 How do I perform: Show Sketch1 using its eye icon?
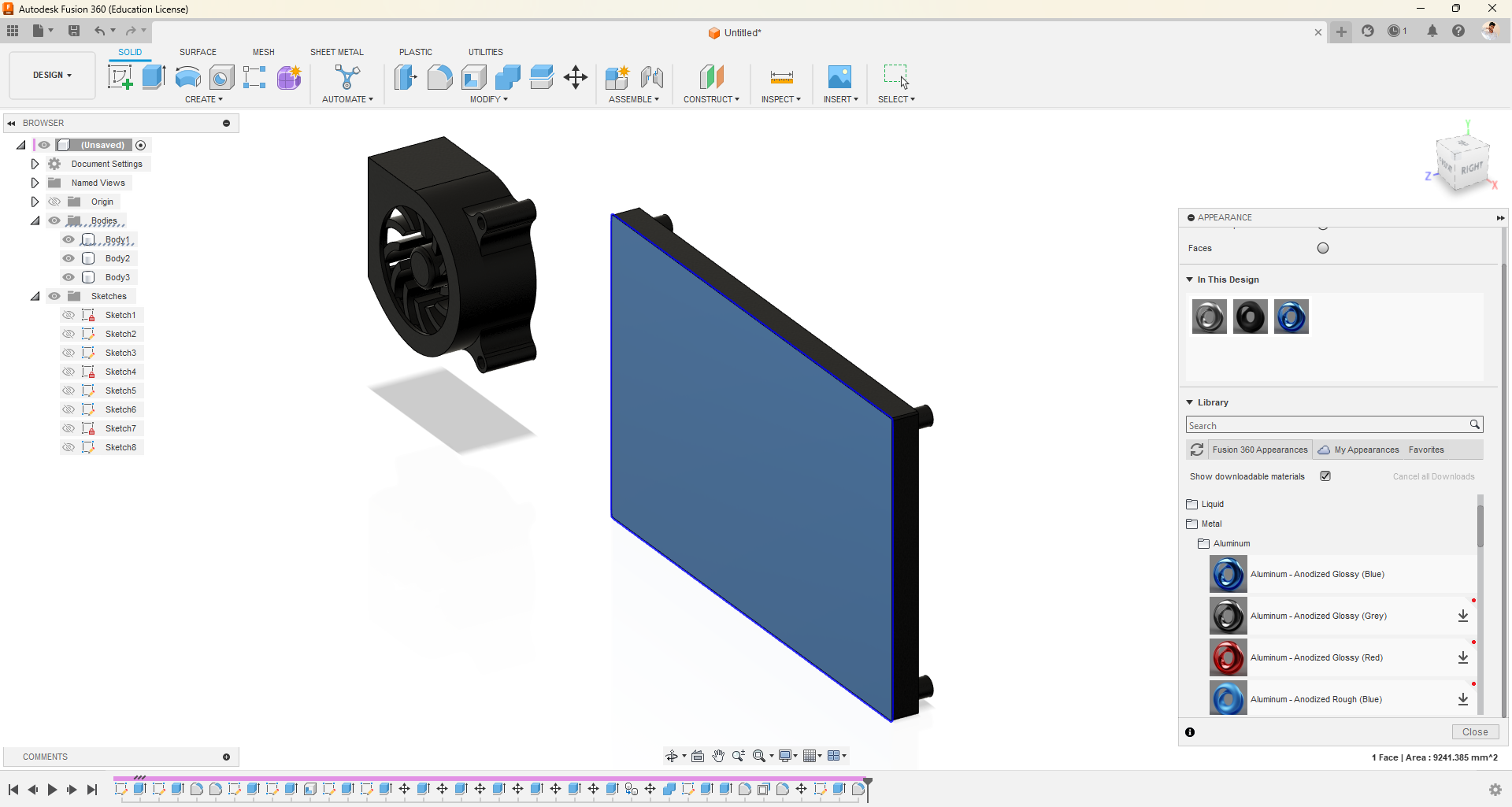click(69, 315)
